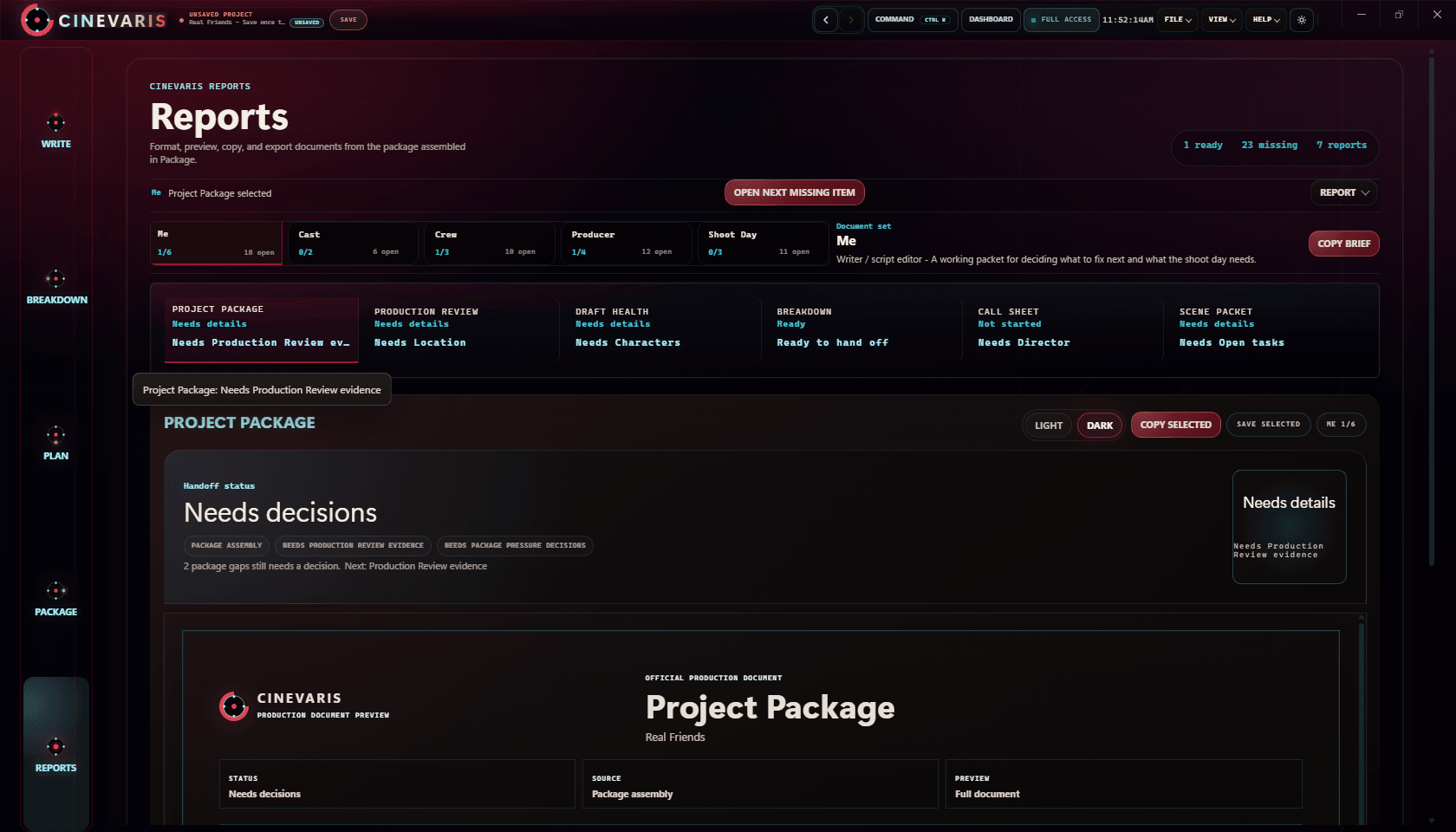Open the Help menu

click(x=1266, y=20)
